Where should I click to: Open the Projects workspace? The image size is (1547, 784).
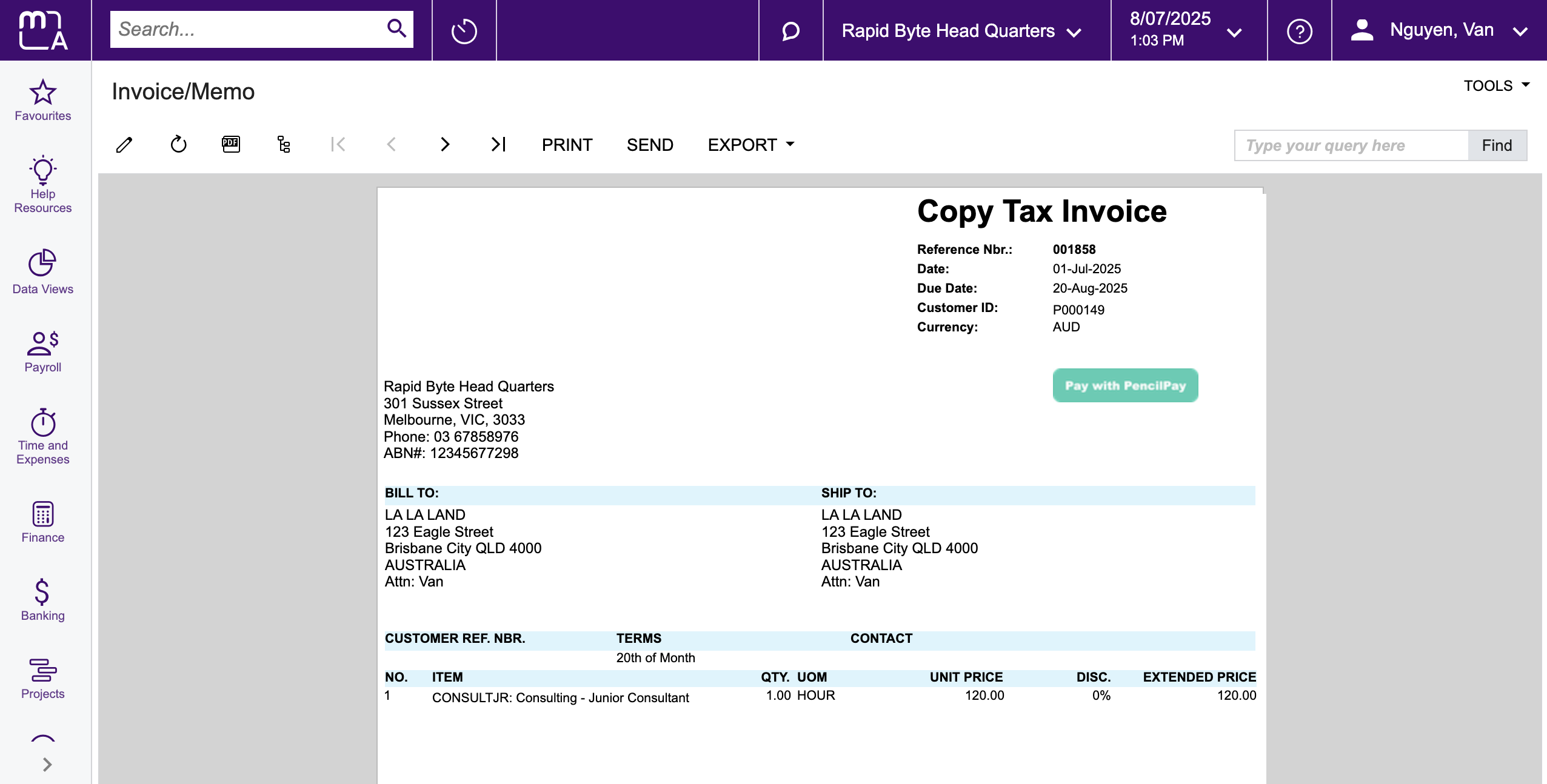(x=43, y=679)
